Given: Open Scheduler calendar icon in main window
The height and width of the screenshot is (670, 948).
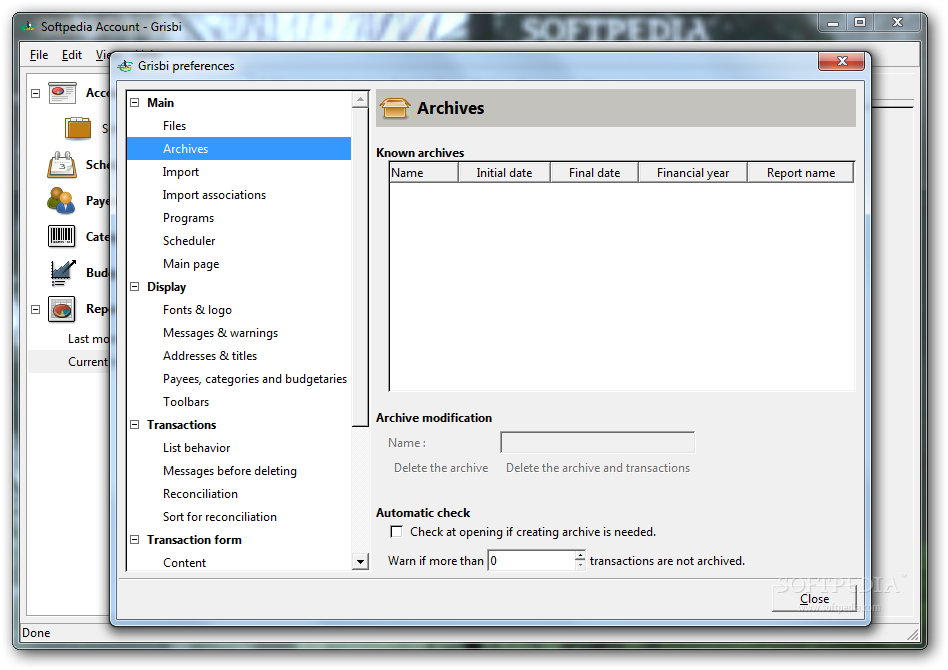Looking at the screenshot, I should click(62, 164).
